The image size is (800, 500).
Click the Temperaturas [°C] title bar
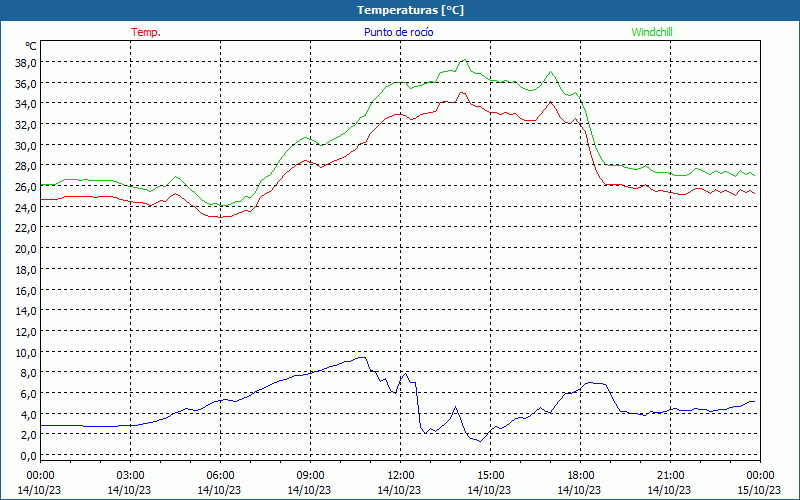click(400, 10)
